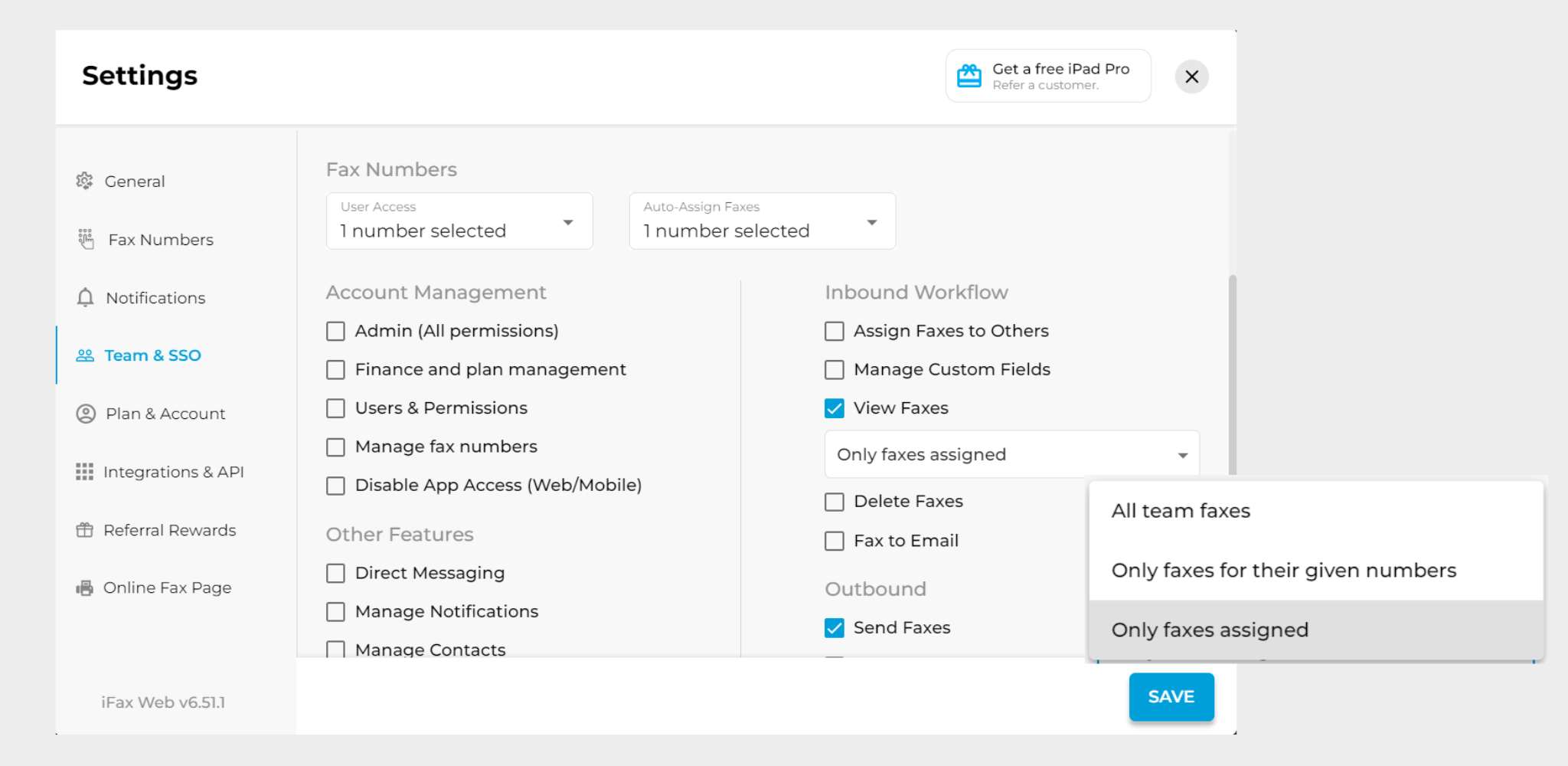Click the Online Fax Page fax icon
The width and height of the screenshot is (1568, 766).
(84, 588)
